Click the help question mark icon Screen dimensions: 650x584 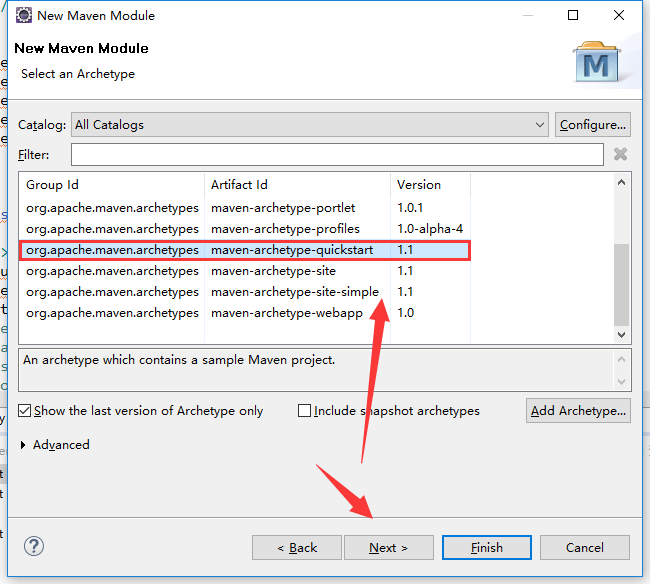tap(34, 546)
